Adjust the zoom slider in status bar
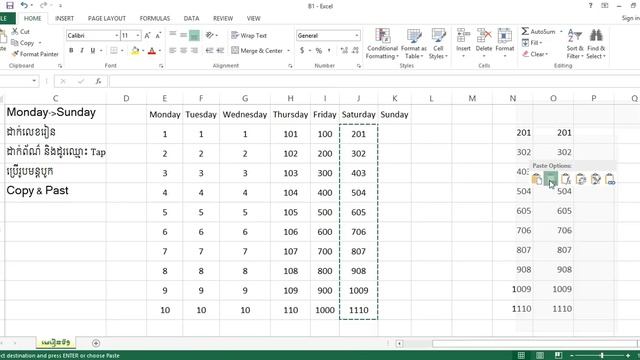Screen dimensions: 640x360 (x=602, y=356)
